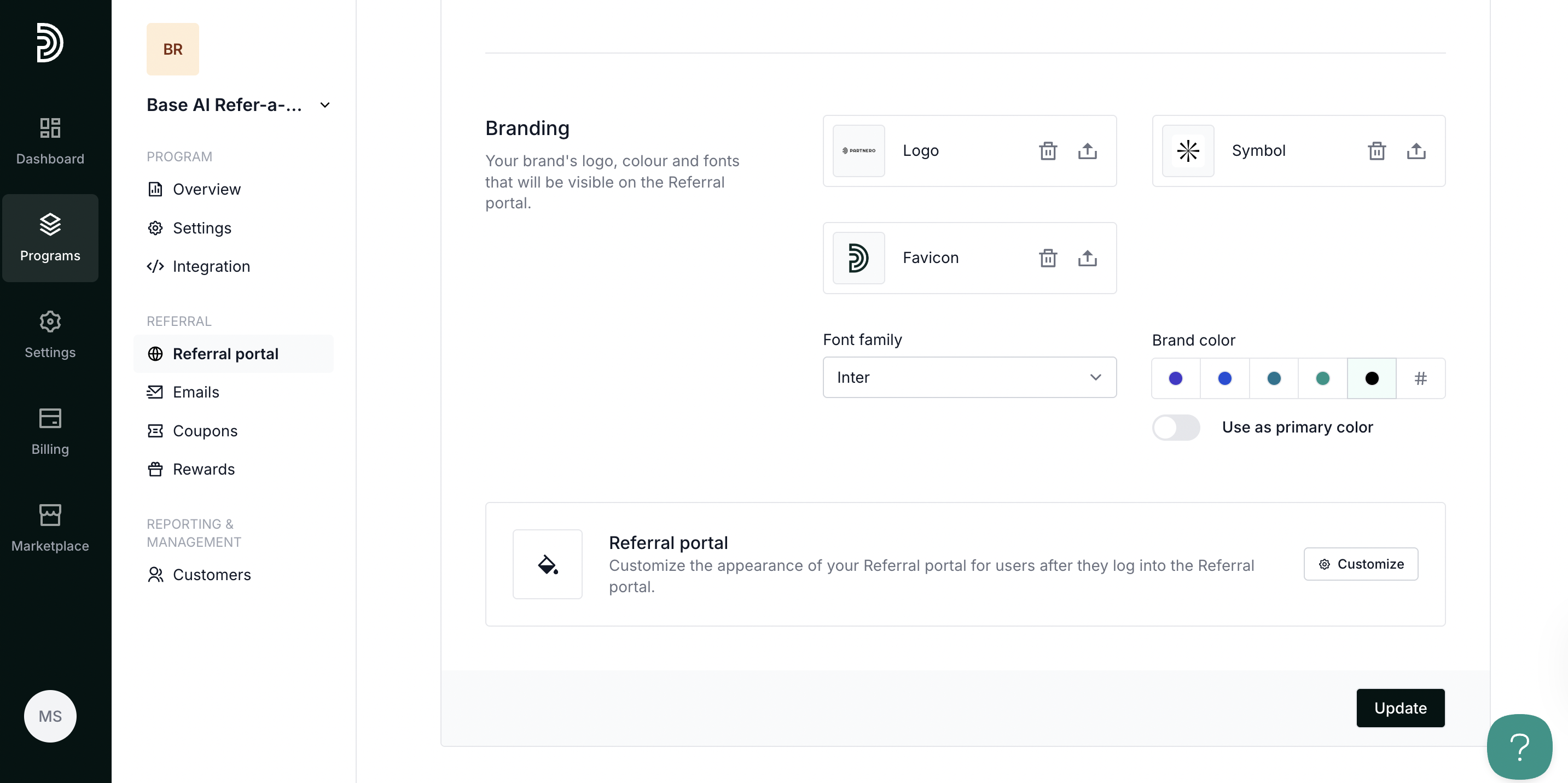The width and height of the screenshot is (1568, 783).
Task: Upload a new Symbol image
Action: pos(1416,151)
